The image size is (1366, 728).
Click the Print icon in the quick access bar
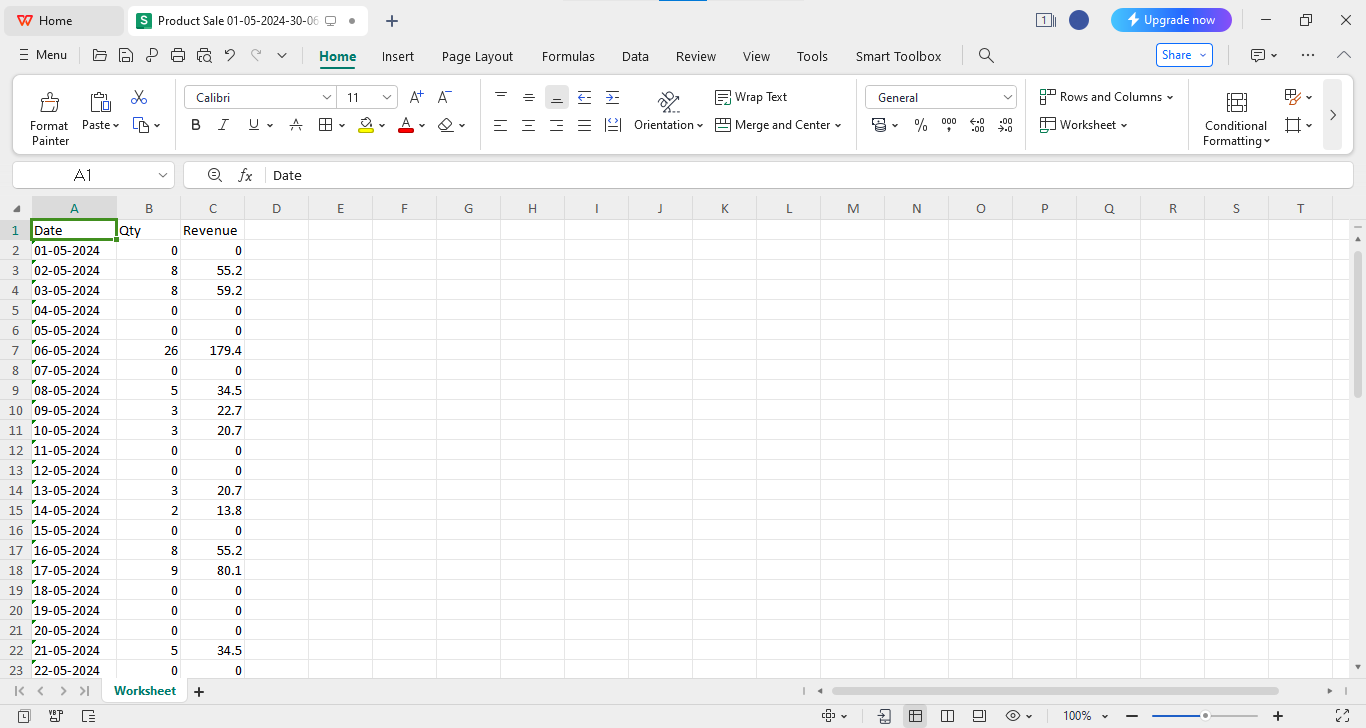coord(178,56)
